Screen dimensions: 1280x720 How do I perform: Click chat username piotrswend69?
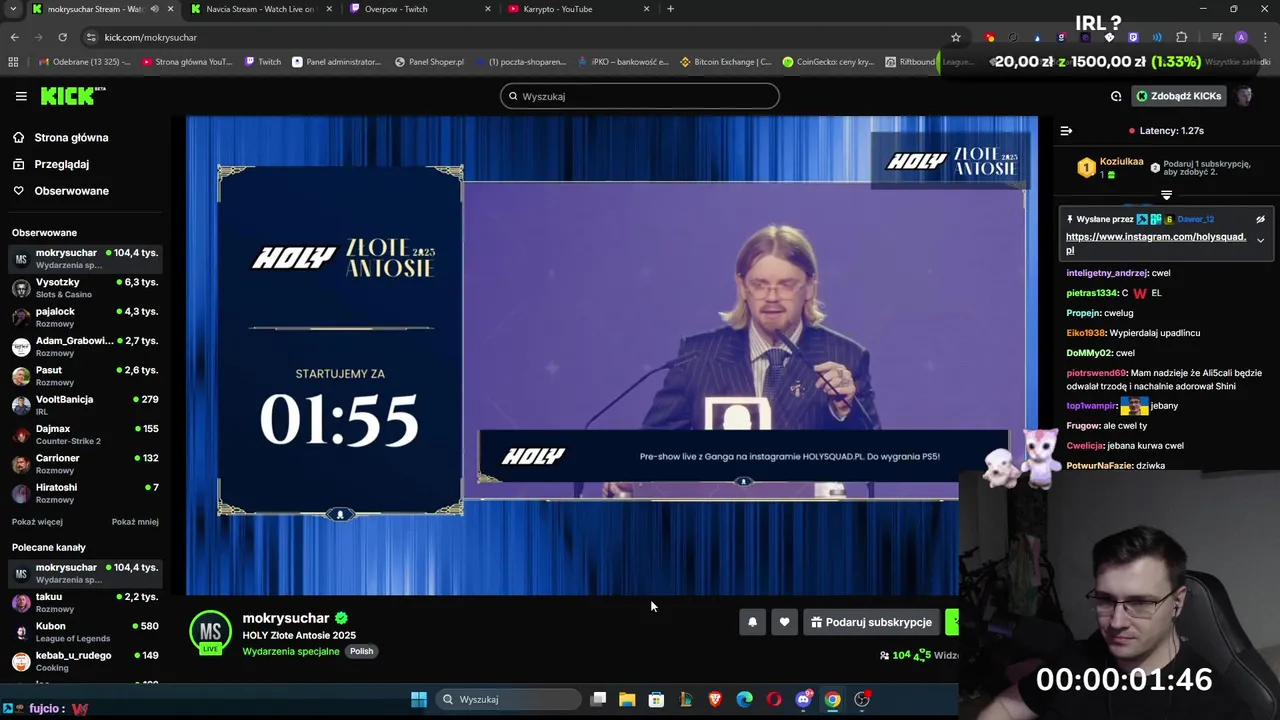tap(1096, 373)
